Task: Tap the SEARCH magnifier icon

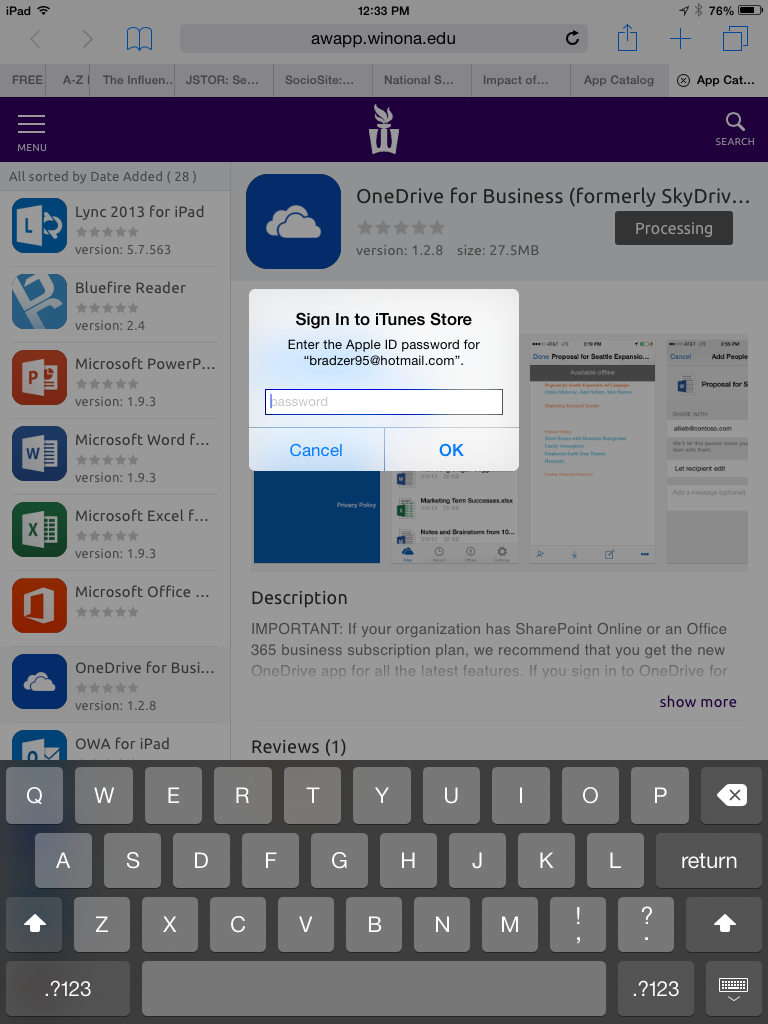Action: pyautogui.click(x=735, y=129)
